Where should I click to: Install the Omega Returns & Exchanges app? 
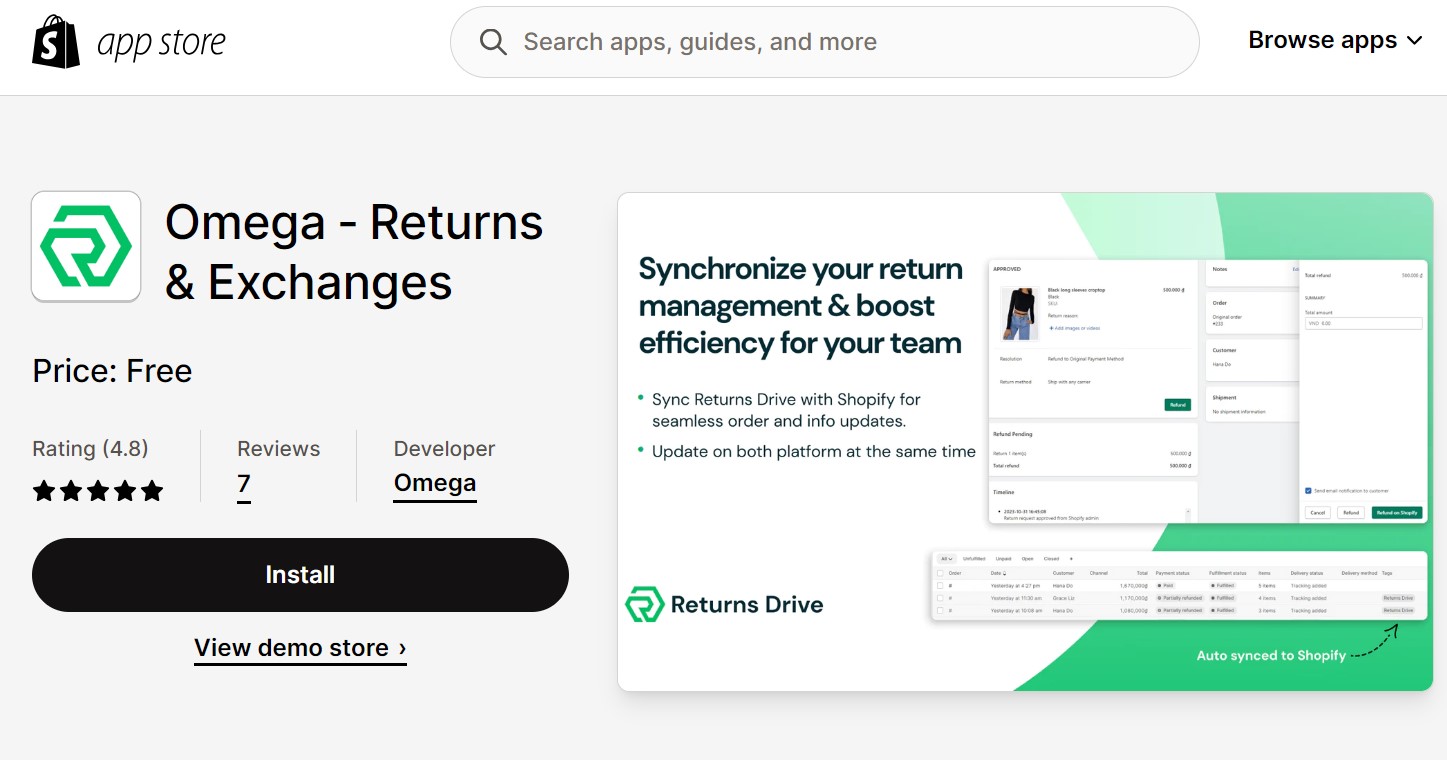pos(300,575)
